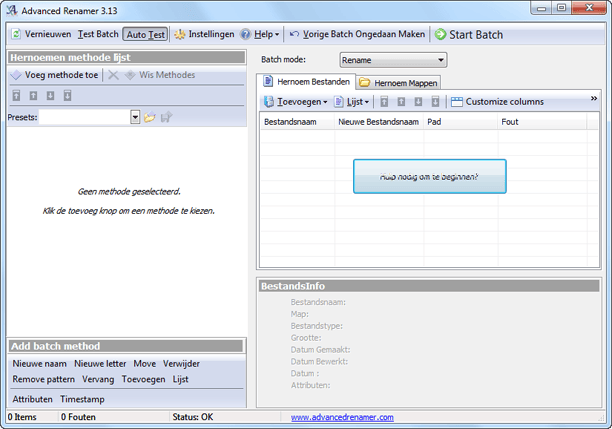Viewport: 612px width, 429px height.
Task: Click Voeg methode toe
Action: click(x=54, y=75)
